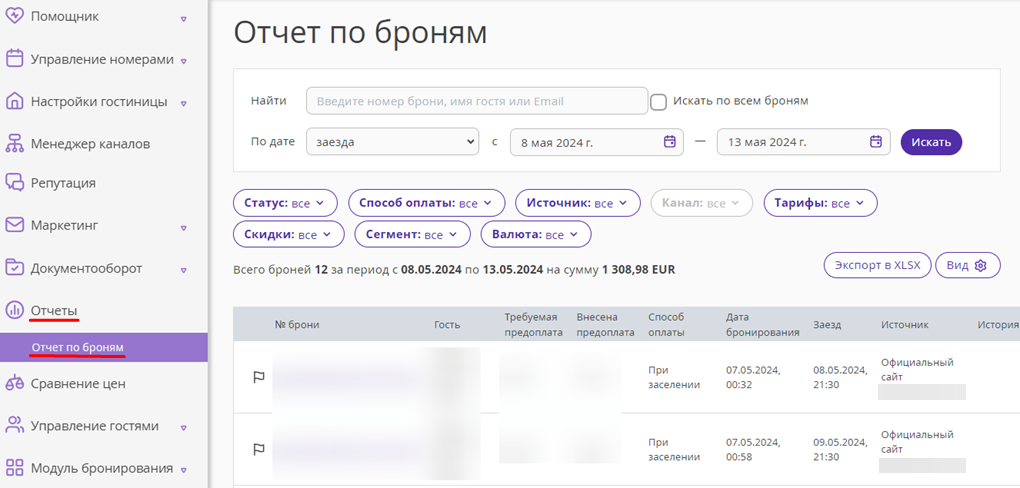Open calendar picker for 13 мая 2024 date

tap(876, 142)
